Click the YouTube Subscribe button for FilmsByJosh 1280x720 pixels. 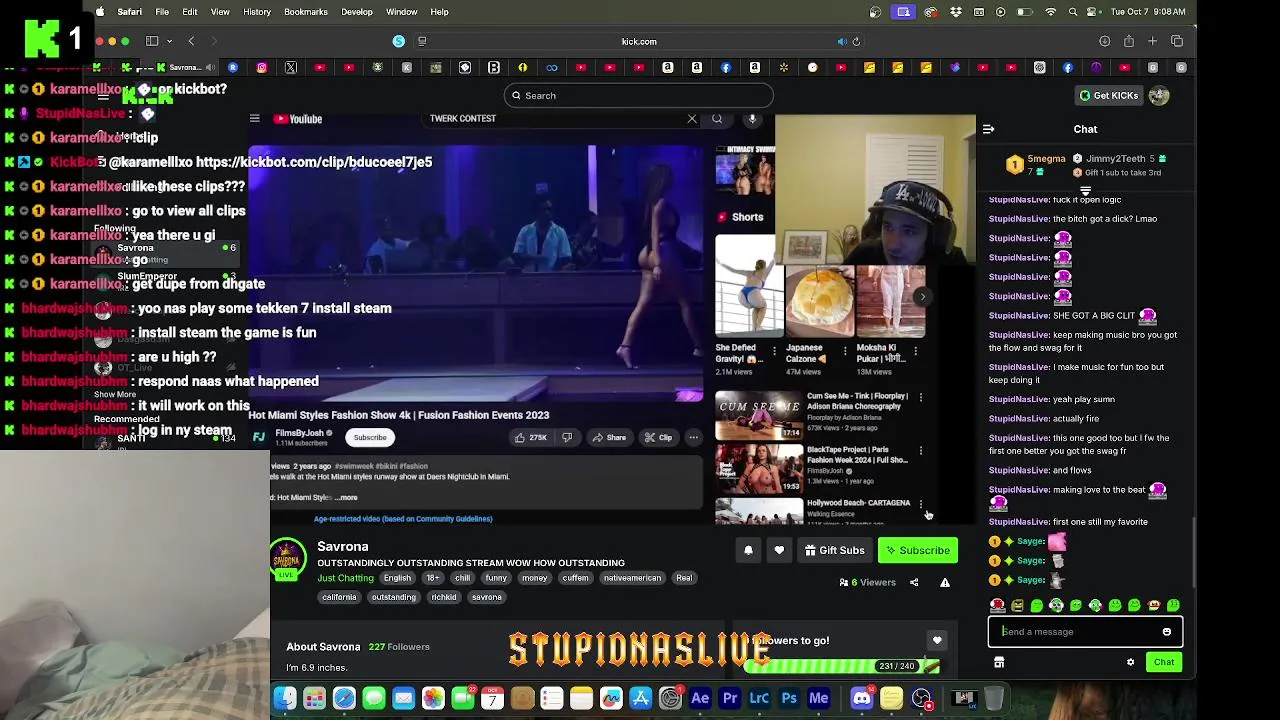[369, 437]
